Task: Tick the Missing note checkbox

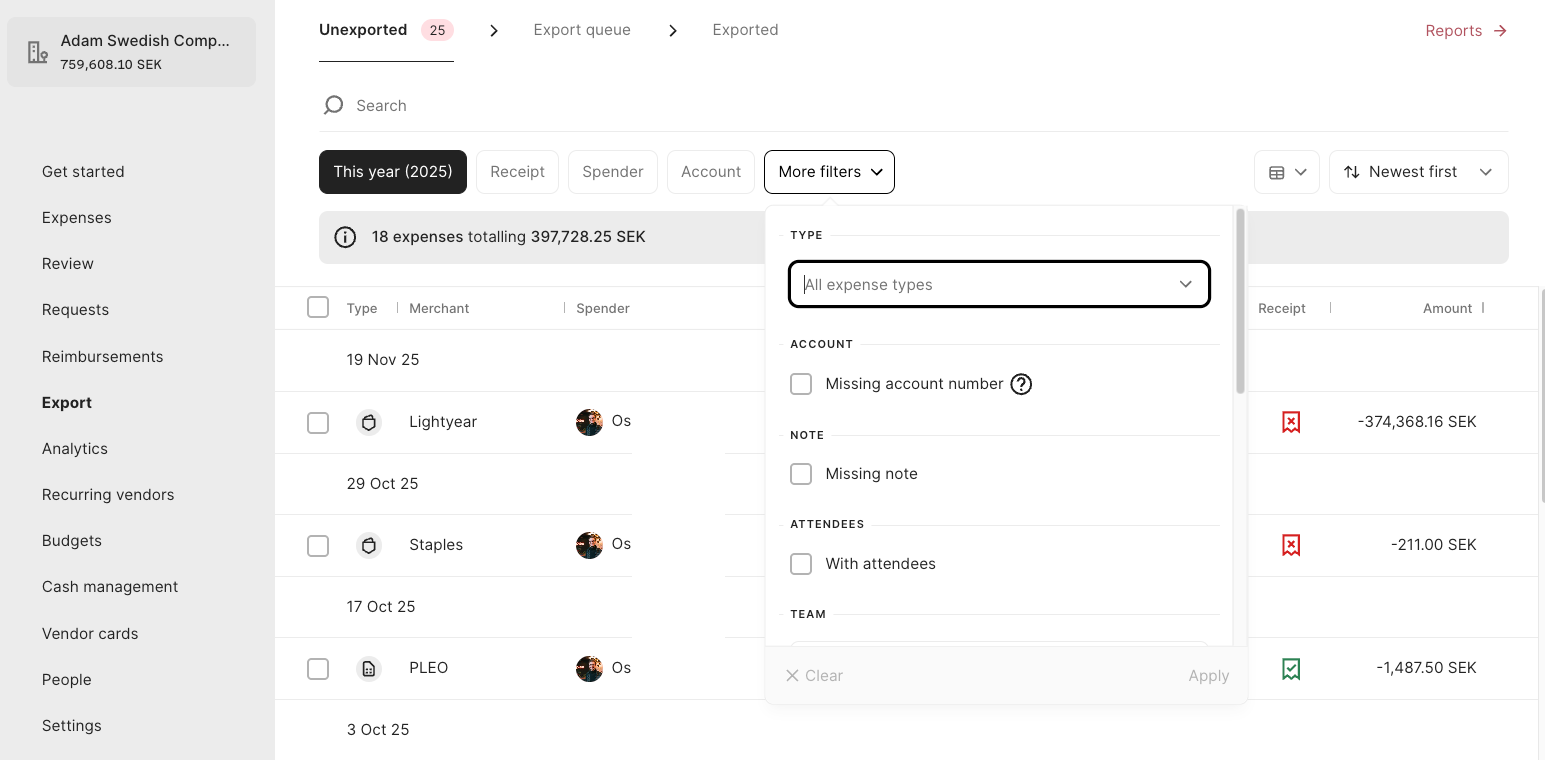Action: click(801, 474)
